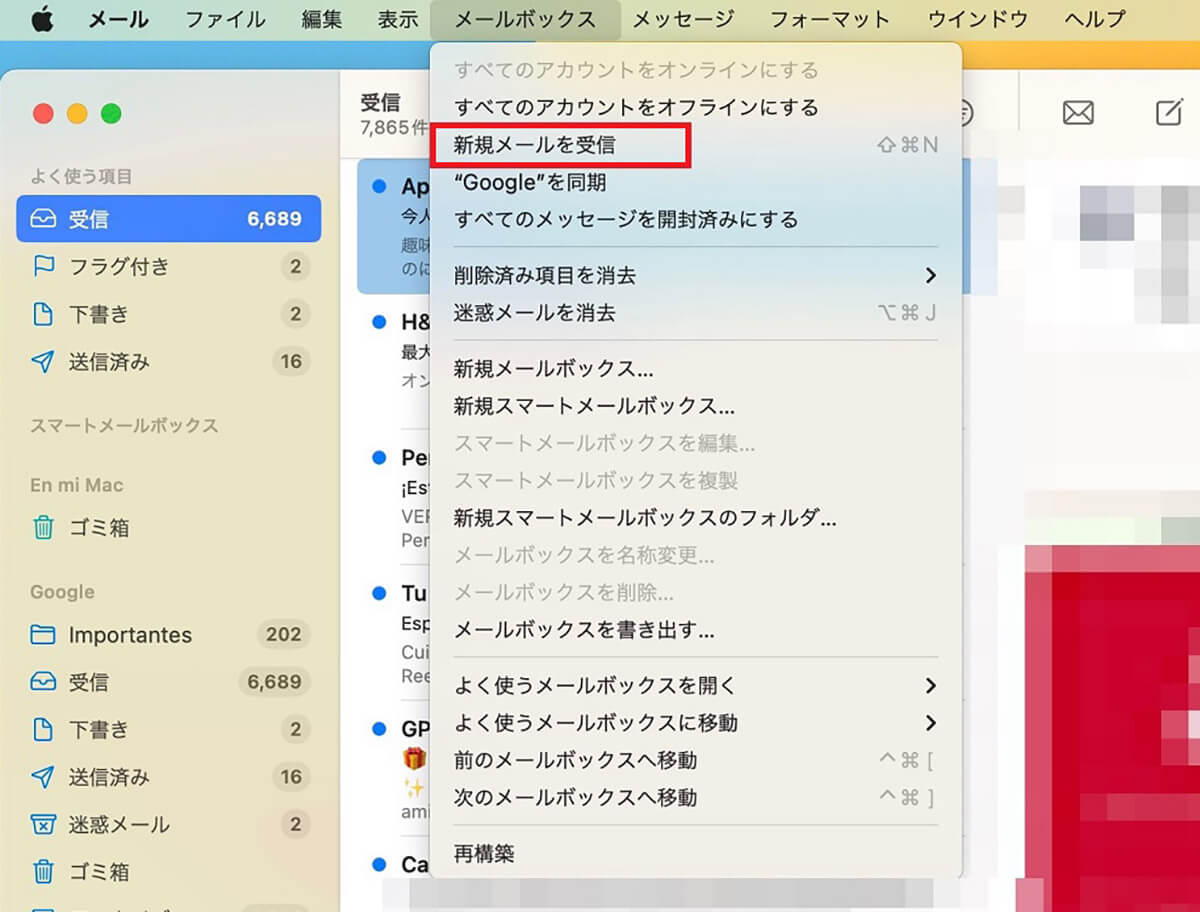
Task: Open the ウインドウ menu
Action: coord(977,19)
